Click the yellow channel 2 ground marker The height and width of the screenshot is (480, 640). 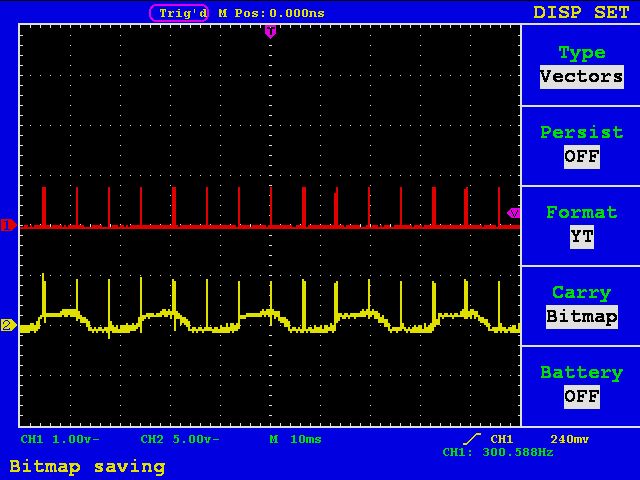(8, 325)
